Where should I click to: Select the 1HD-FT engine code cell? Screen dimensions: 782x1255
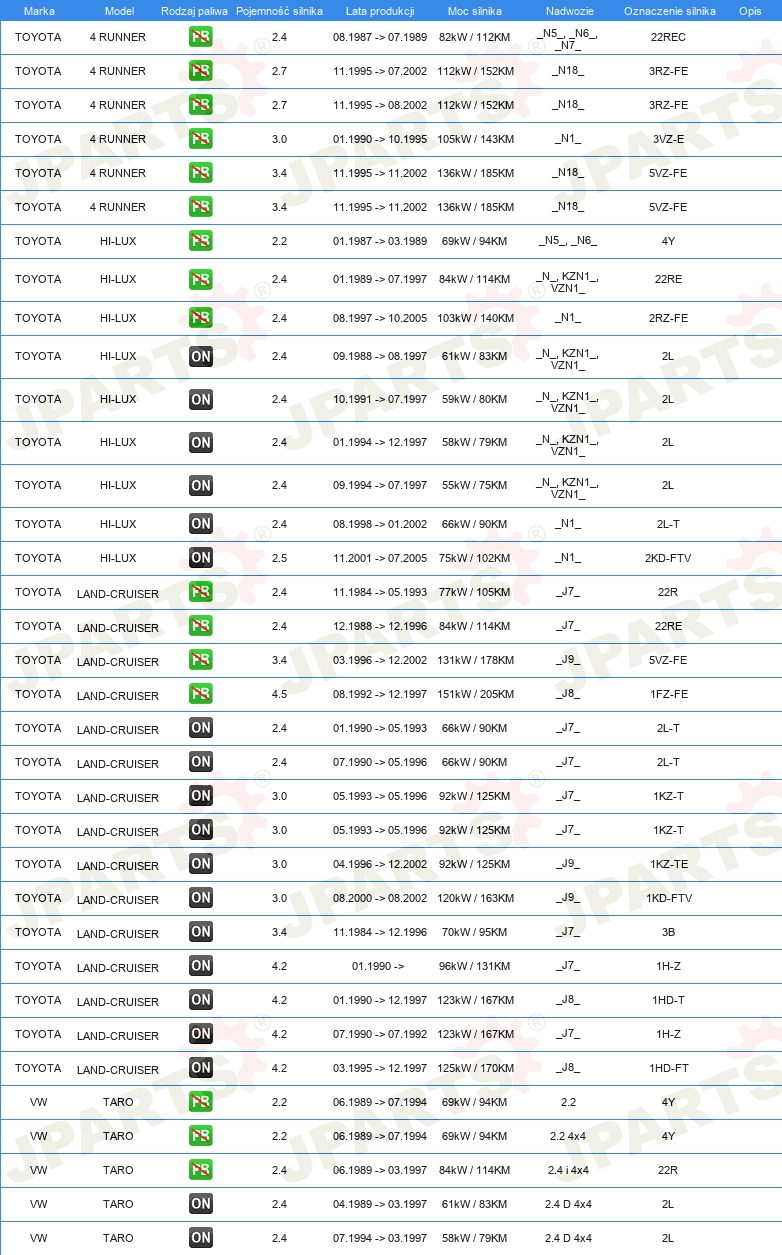668,1068
